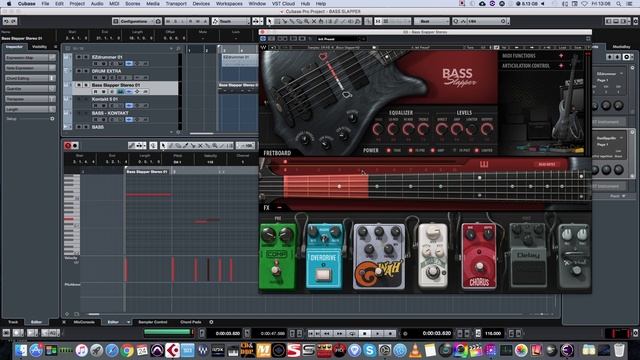Open the Configurations dropdown in the toolbar
The image size is (640, 360).
pos(137,21)
